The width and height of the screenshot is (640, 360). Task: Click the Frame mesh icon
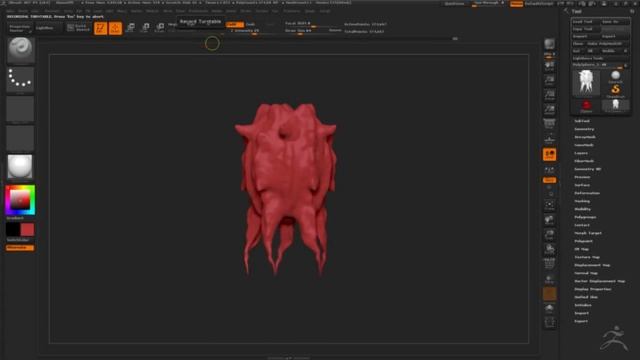pos(549,205)
